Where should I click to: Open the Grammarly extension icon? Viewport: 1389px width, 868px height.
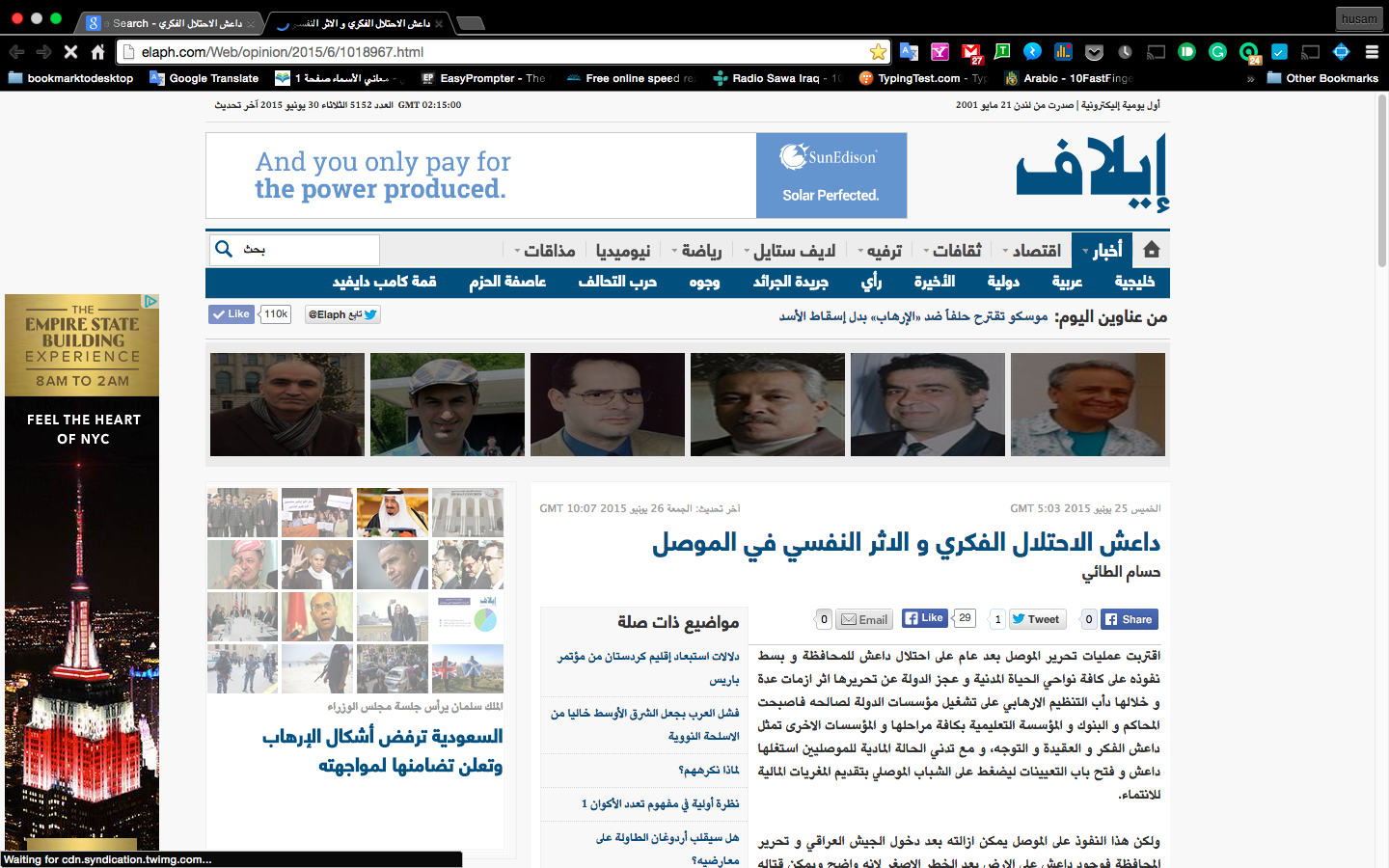tap(1217, 52)
